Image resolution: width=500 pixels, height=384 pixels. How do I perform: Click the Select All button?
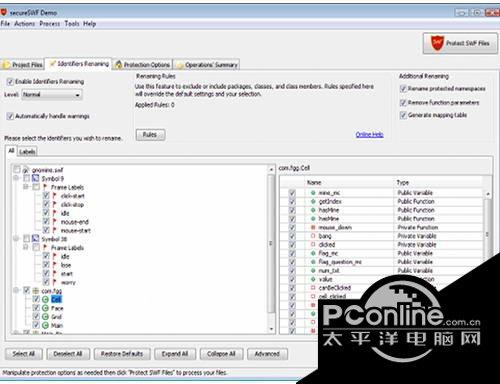pyautogui.click(x=24, y=354)
